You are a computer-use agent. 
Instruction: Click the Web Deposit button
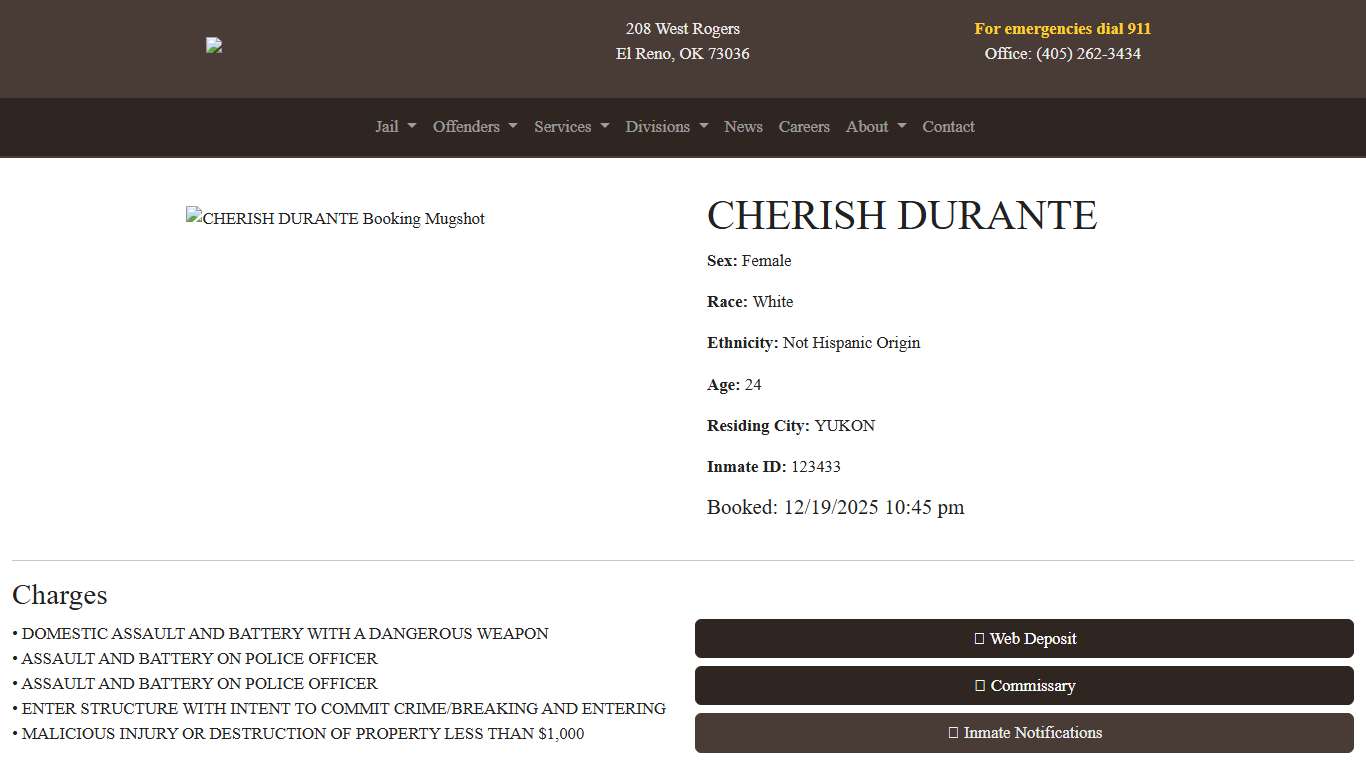pos(1025,638)
